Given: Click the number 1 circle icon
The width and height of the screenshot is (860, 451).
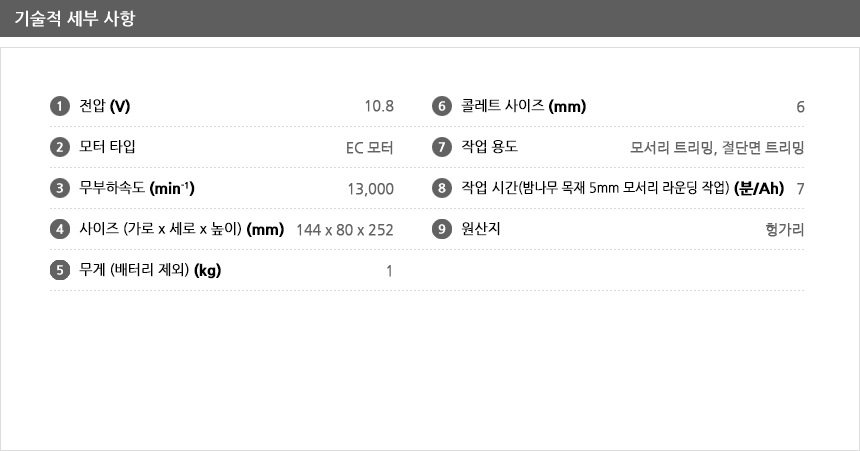Looking at the screenshot, I should point(60,106).
